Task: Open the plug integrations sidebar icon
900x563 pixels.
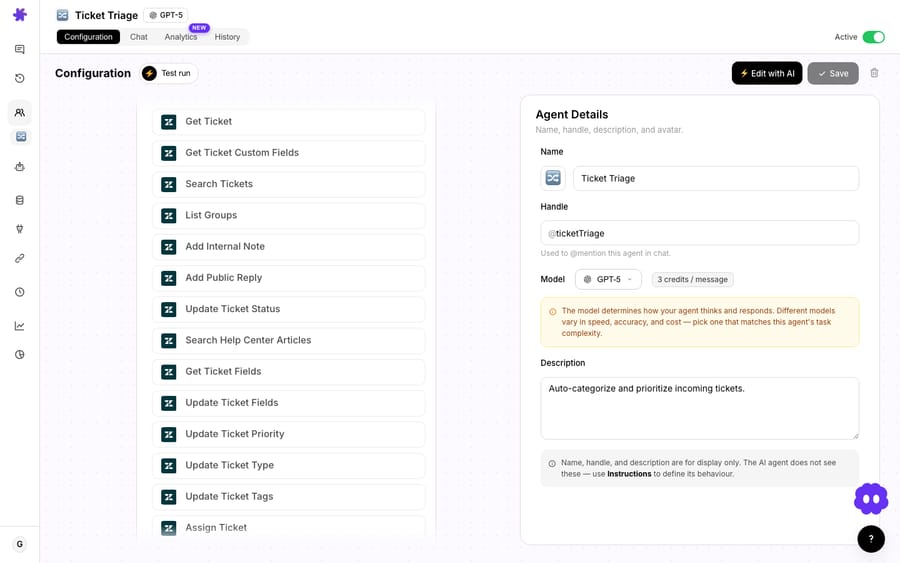Action: click(x=20, y=229)
